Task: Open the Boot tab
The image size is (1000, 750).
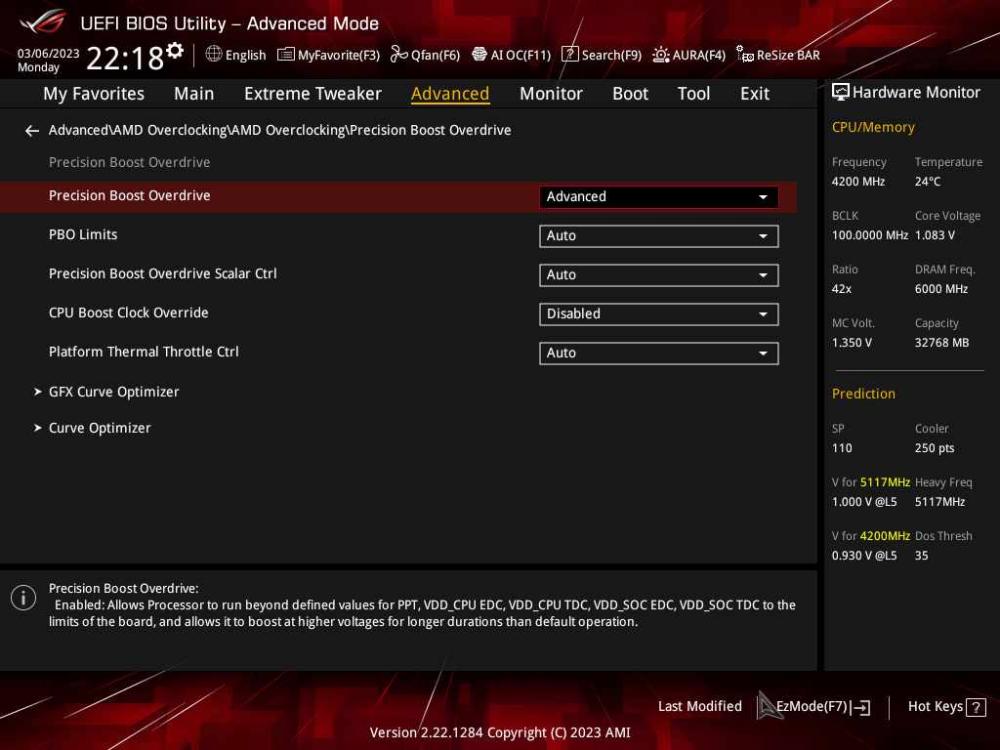Action: (x=630, y=94)
